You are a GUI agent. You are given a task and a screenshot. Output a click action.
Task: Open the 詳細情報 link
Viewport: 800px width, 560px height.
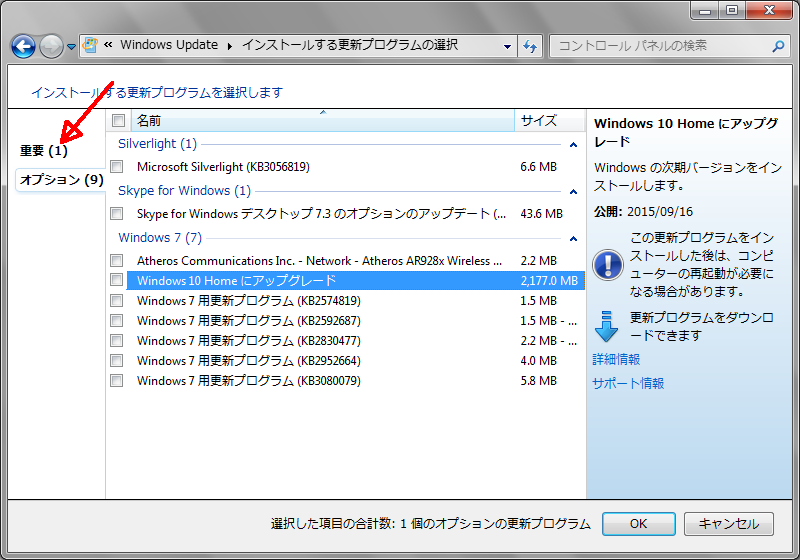pos(616,360)
